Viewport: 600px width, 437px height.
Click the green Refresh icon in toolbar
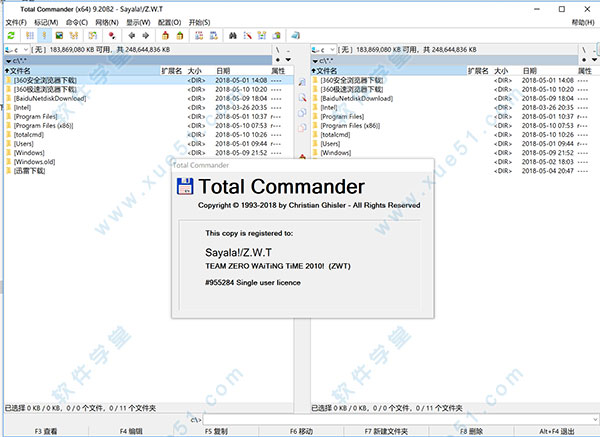tap(10, 35)
